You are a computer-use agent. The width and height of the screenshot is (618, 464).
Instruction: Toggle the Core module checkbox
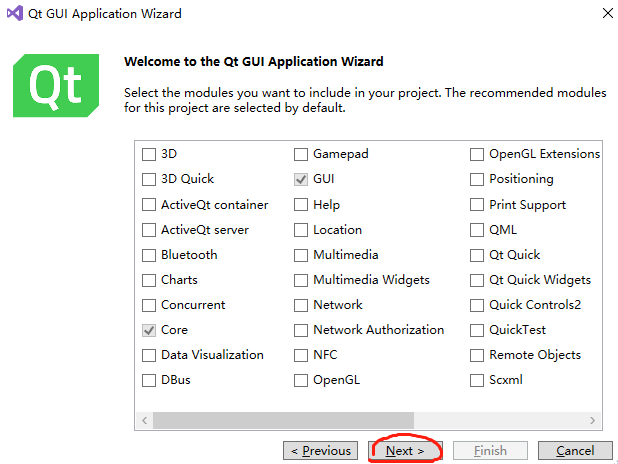(x=149, y=330)
